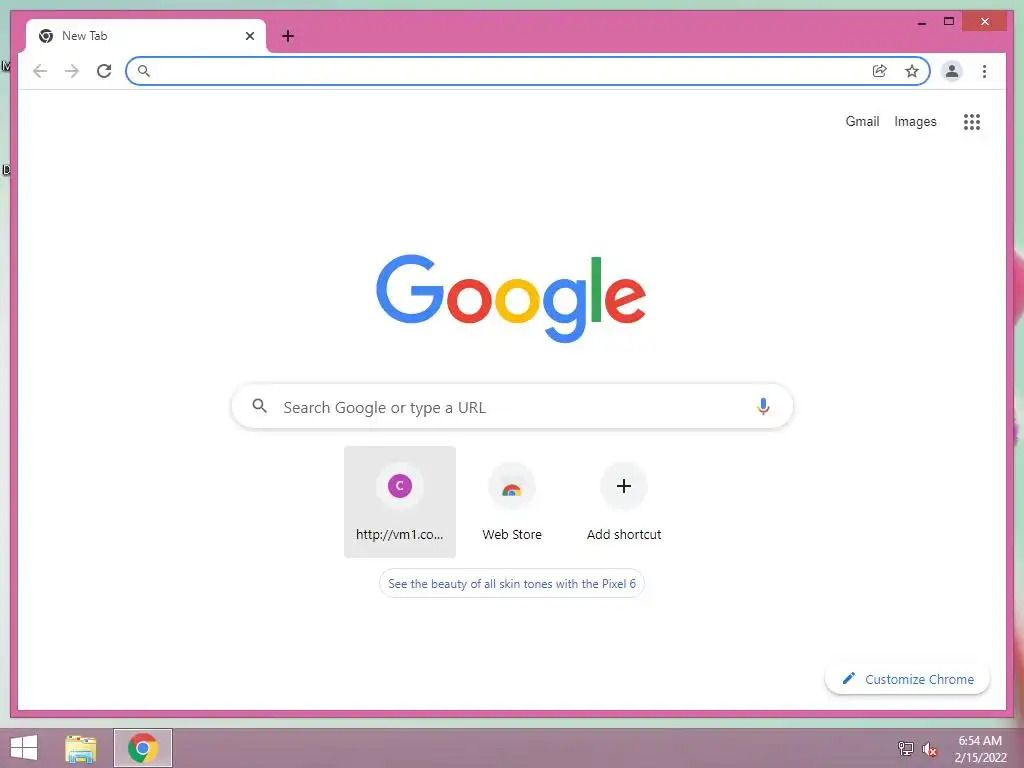Click the forward navigation arrow

click(72, 71)
